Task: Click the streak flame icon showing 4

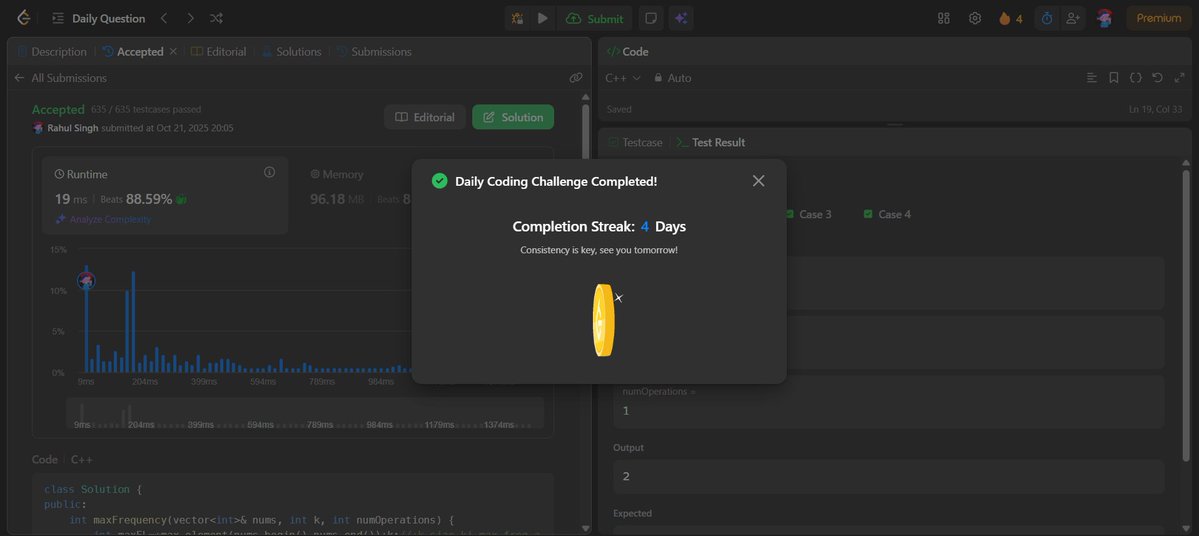Action: [1010, 18]
